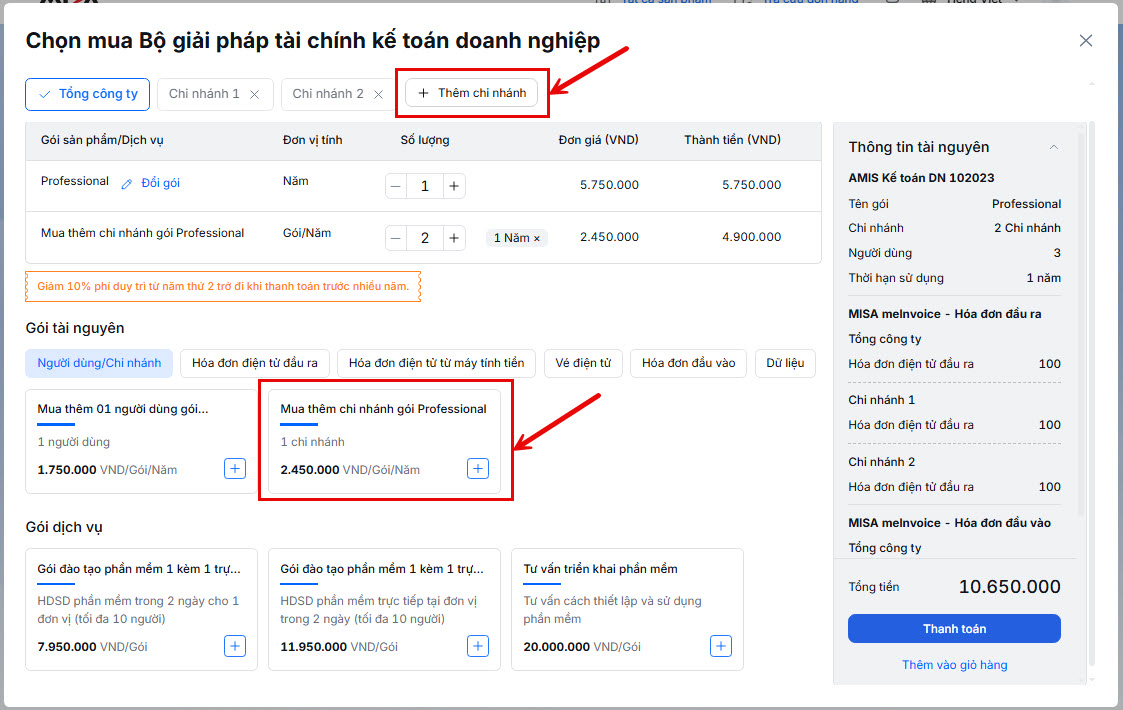This screenshot has height=710, width=1123.
Task: Select the Vé điện tử tab
Action: 583,363
